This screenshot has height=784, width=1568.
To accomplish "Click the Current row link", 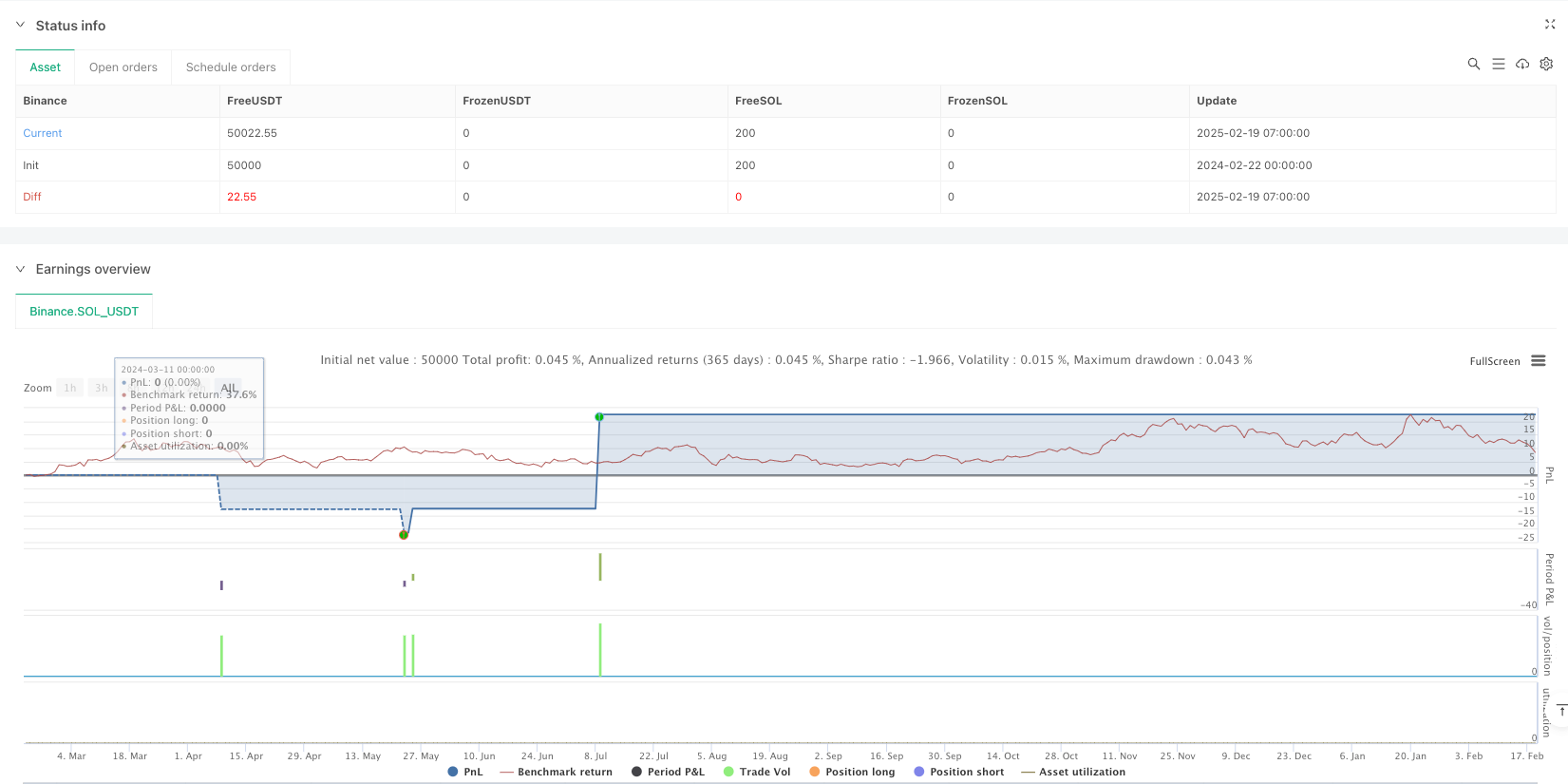I will 43,133.
